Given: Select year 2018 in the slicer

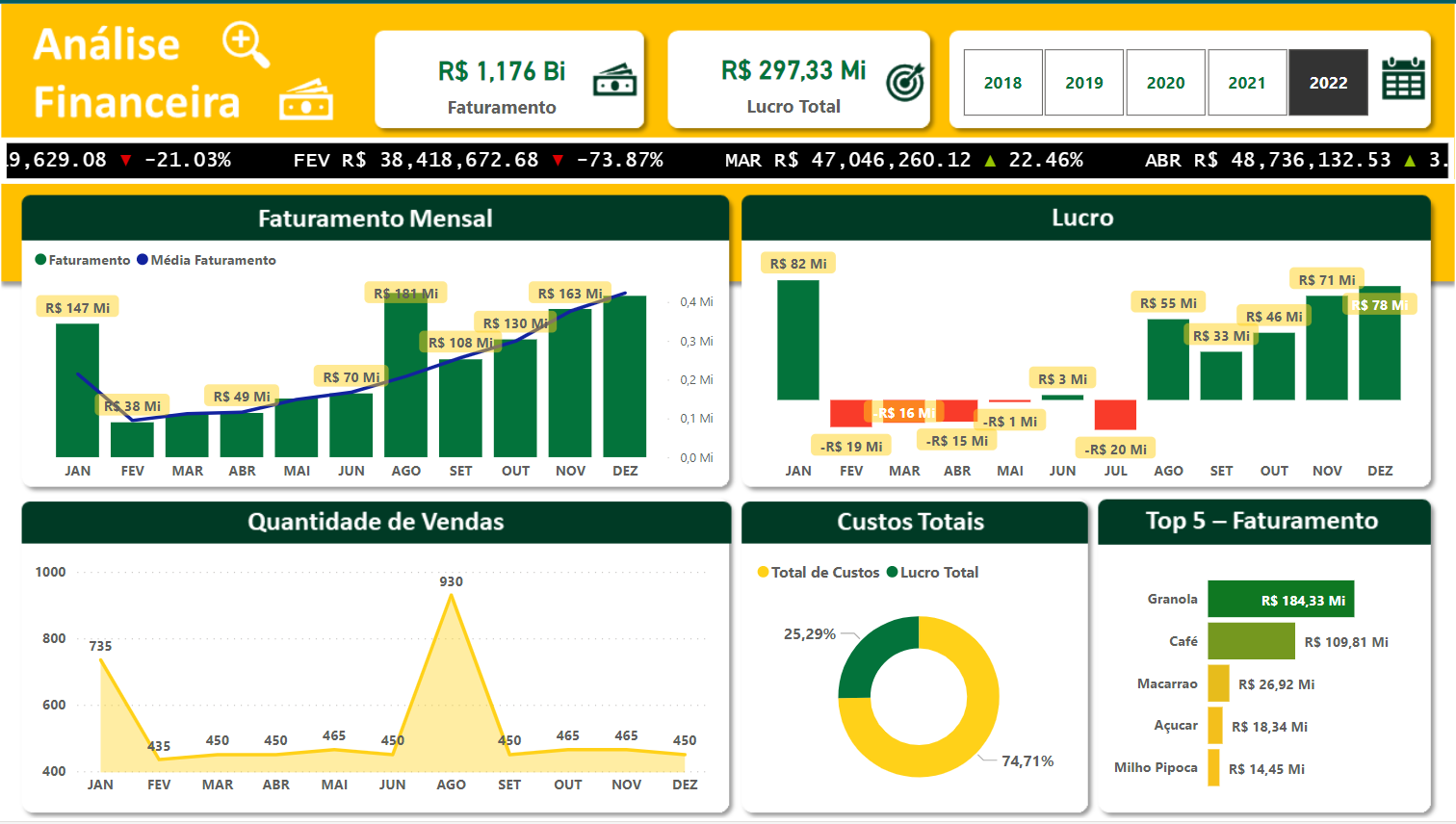Looking at the screenshot, I should click(x=1002, y=83).
